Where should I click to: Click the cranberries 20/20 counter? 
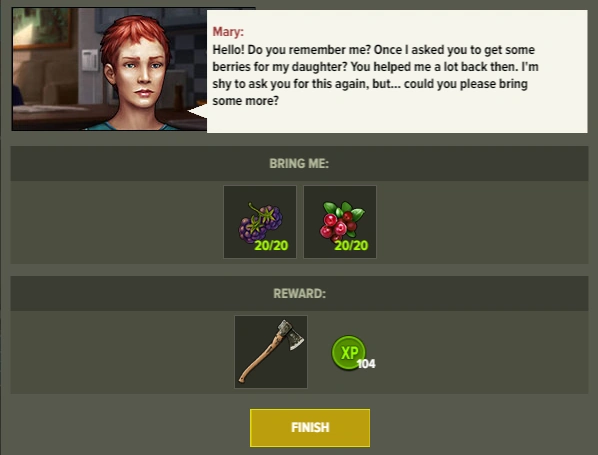(x=351, y=245)
